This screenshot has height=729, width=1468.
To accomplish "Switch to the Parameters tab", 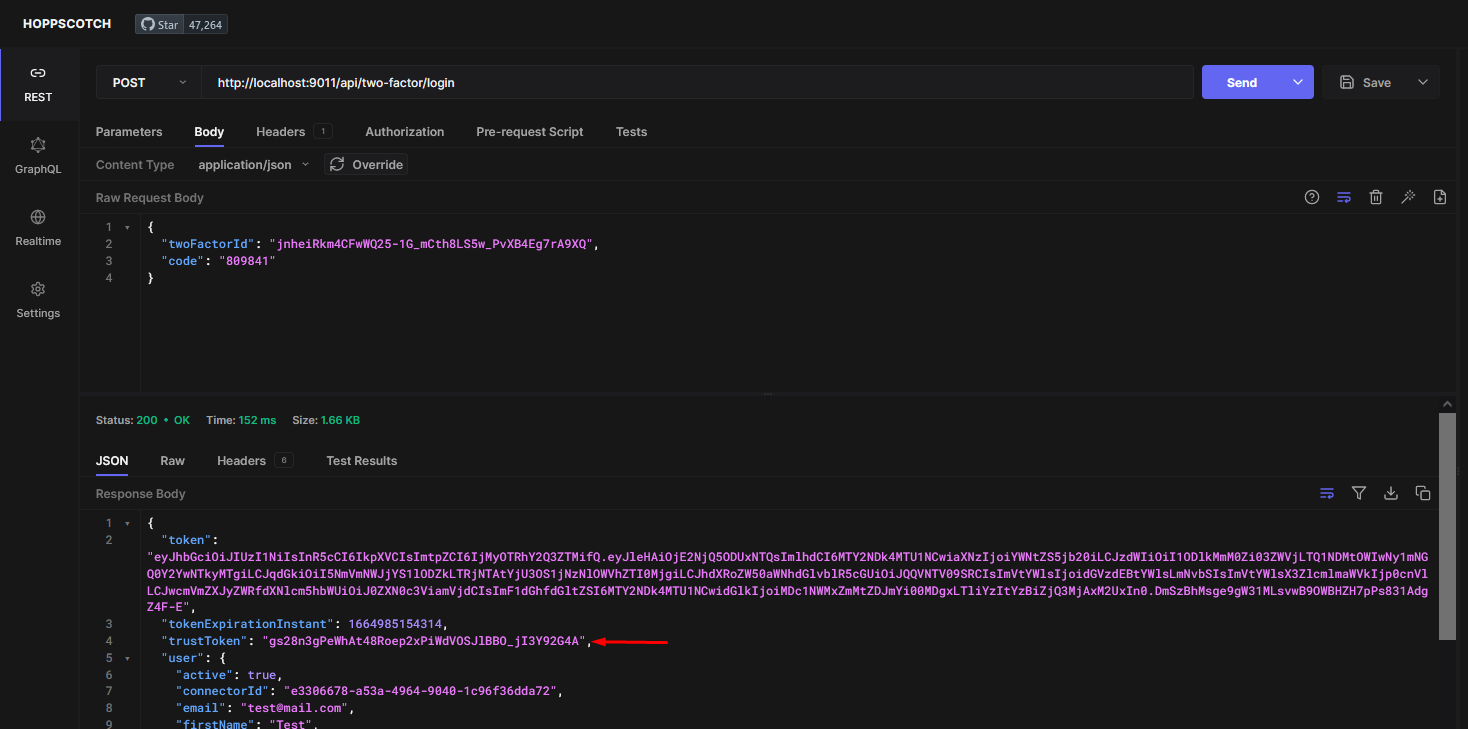I will point(129,131).
